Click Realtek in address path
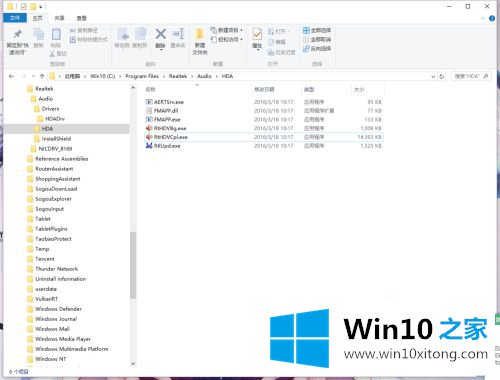500x380 pixels. (178, 76)
